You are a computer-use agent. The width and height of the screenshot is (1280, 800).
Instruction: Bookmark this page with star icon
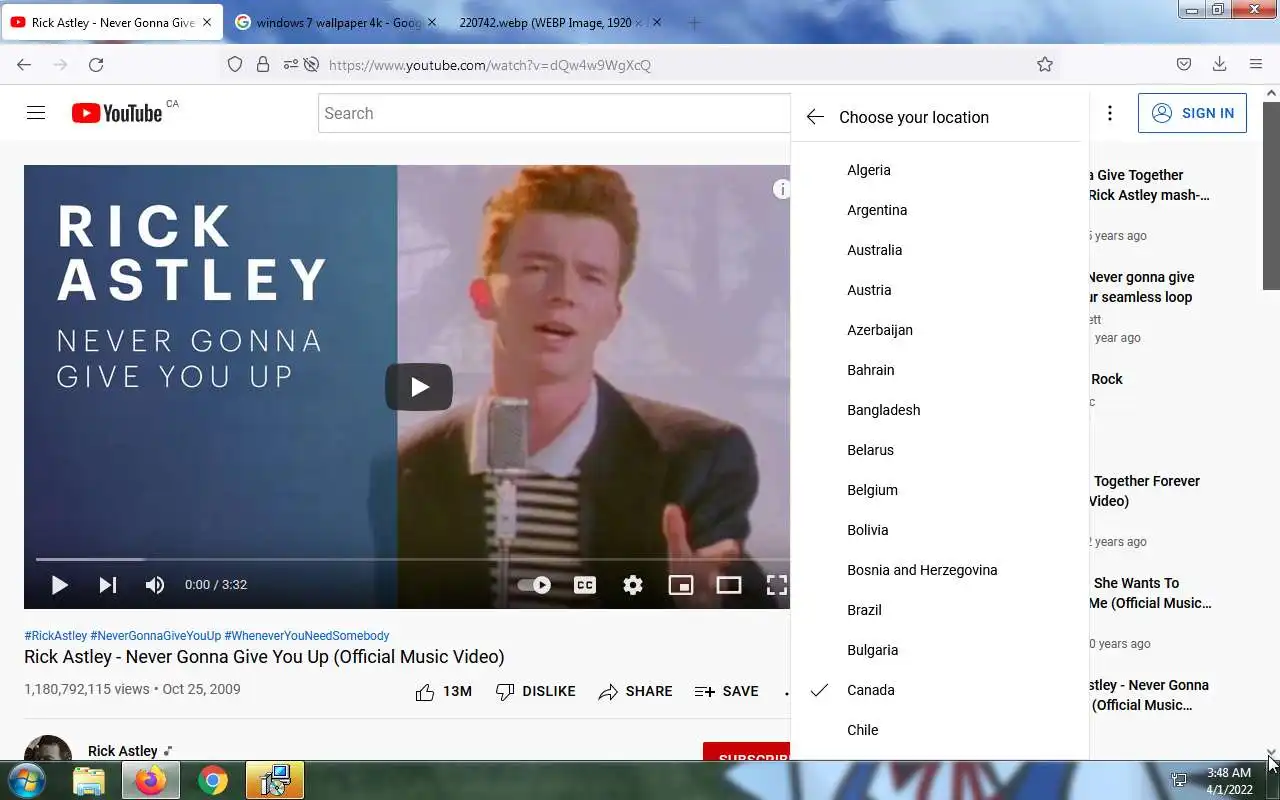[x=1045, y=64]
